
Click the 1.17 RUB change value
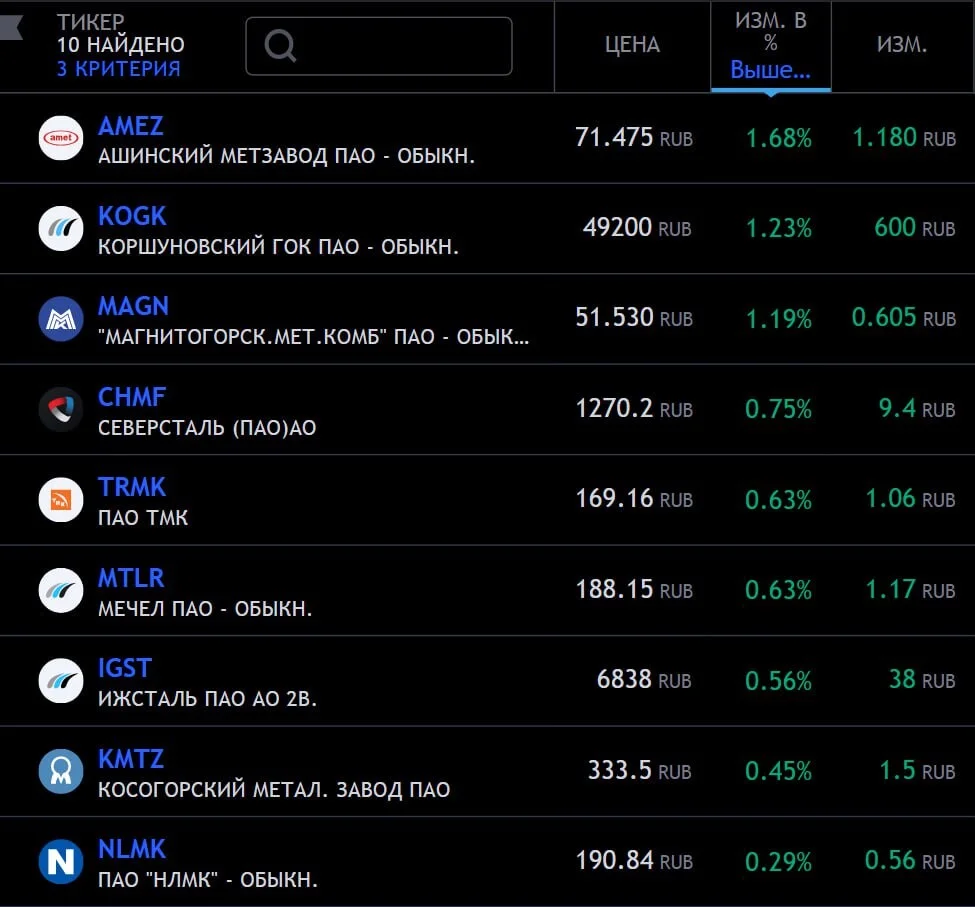point(911,589)
